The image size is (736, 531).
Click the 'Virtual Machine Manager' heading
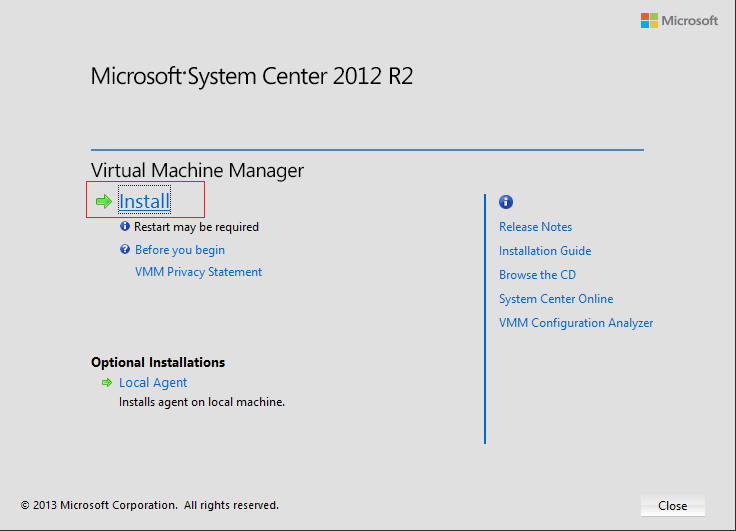pos(198,170)
